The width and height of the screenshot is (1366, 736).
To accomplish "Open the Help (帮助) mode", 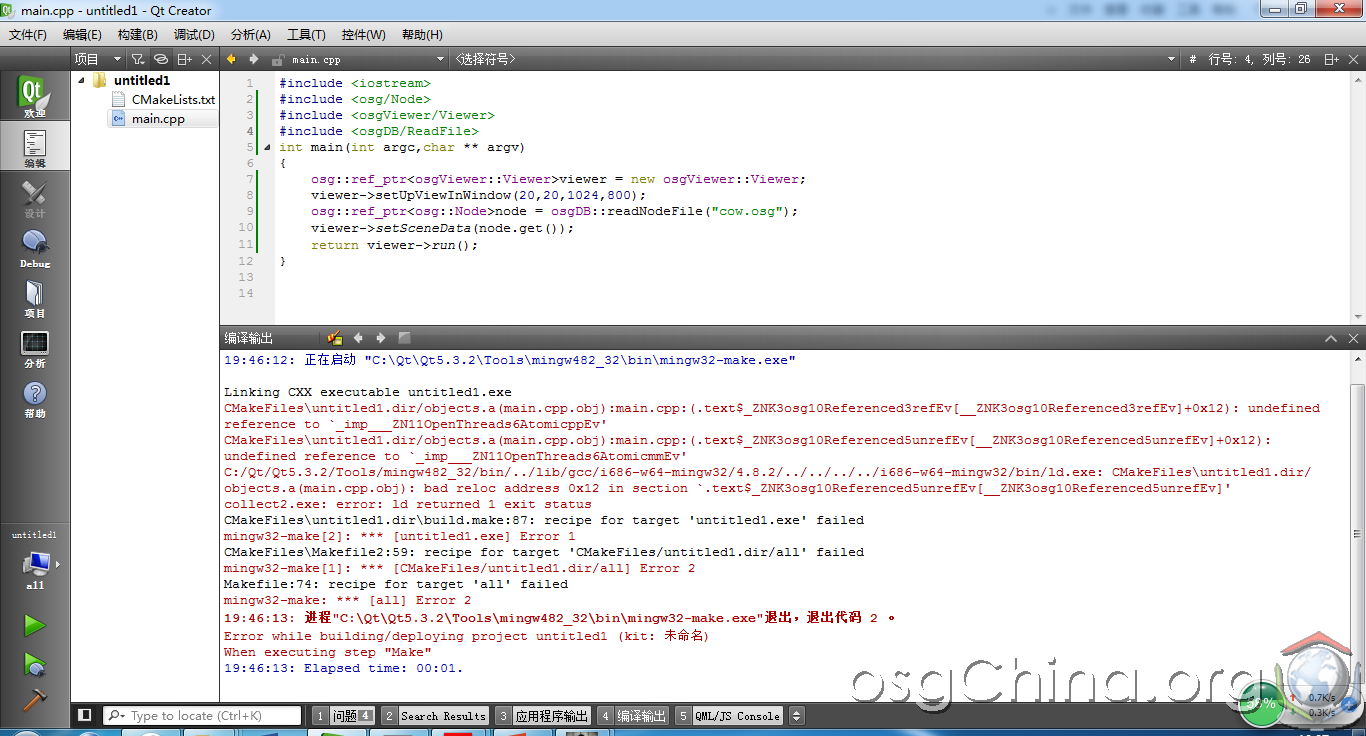I will (x=35, y=398).
